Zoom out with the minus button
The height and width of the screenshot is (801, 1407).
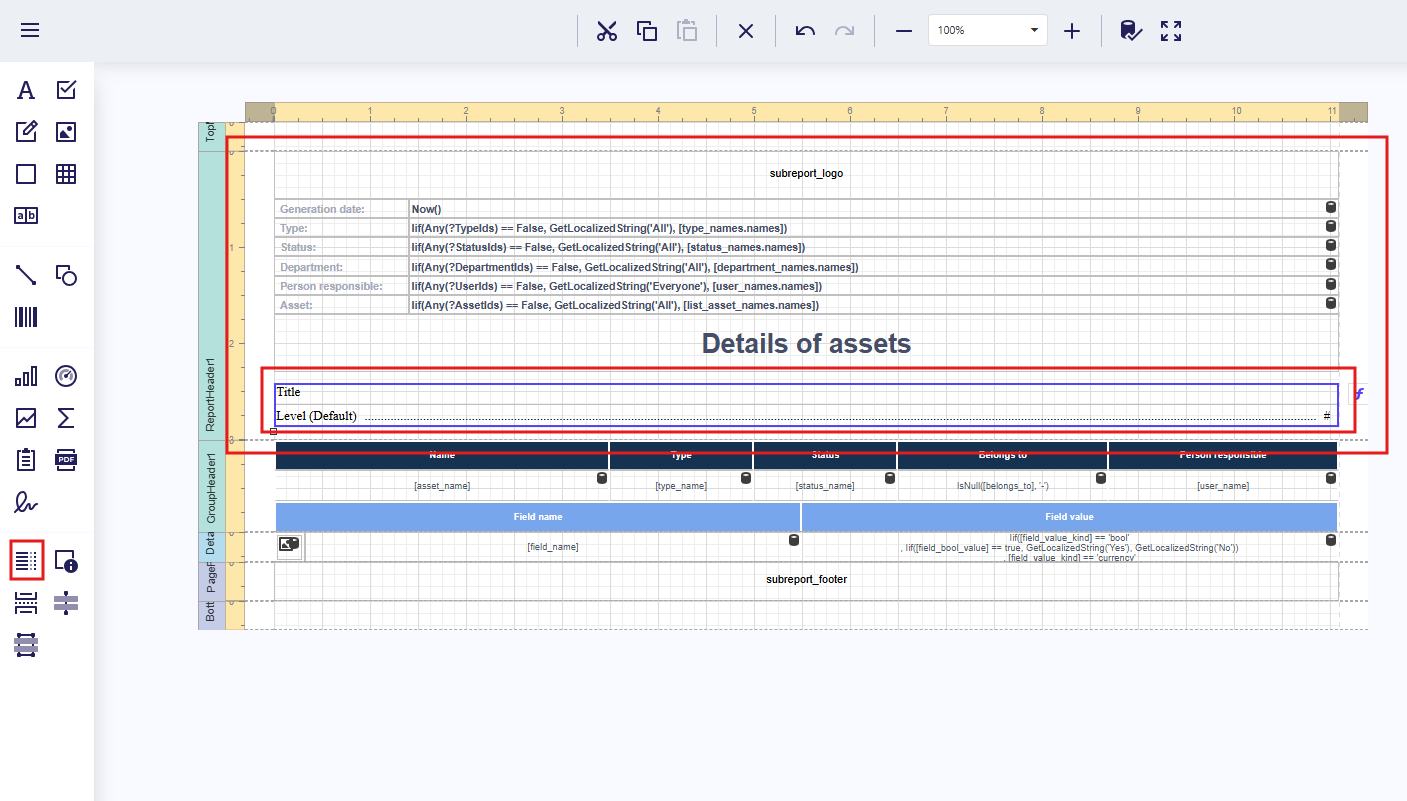[x=904, y=30]
